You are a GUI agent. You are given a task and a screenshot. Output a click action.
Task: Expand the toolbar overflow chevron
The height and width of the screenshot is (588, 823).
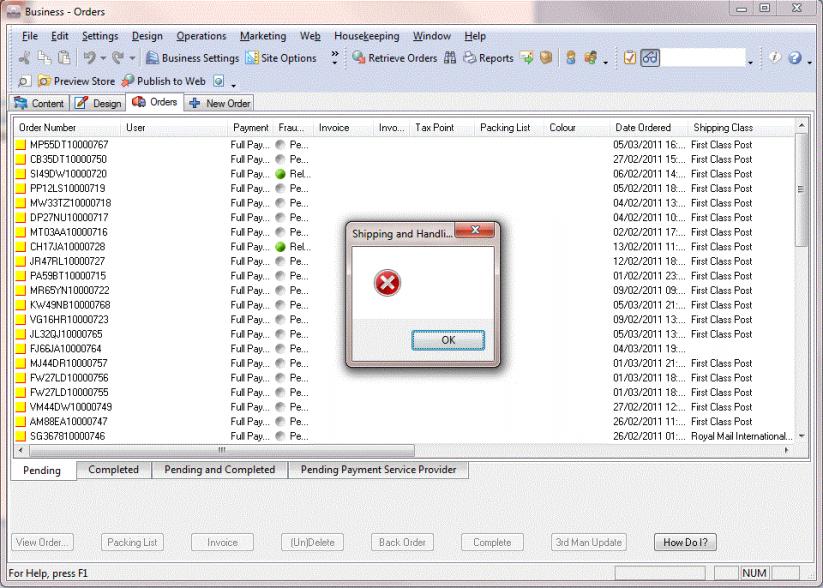click(335, 57)
